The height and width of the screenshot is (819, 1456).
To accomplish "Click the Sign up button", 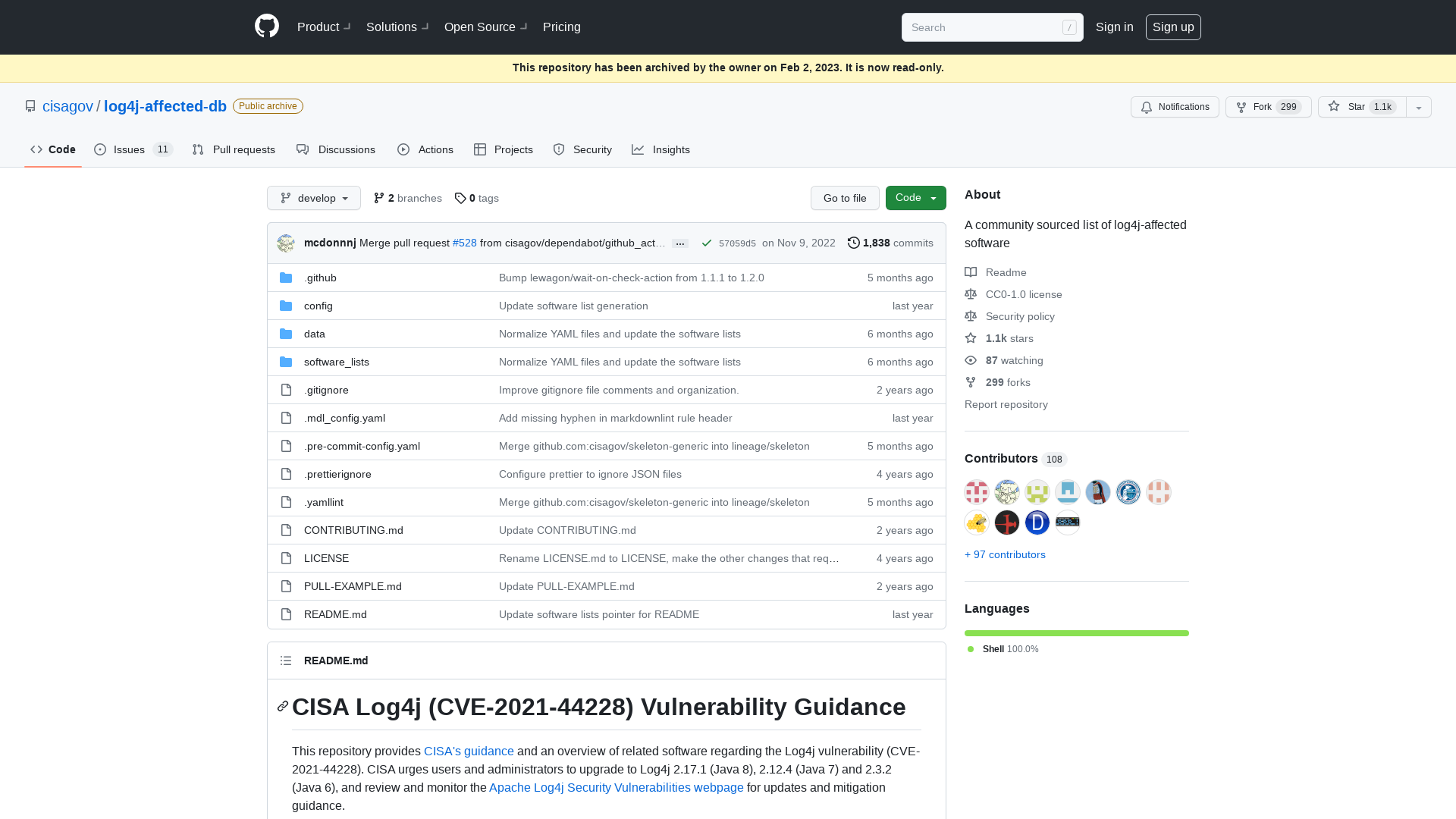I will point(1173,27).
